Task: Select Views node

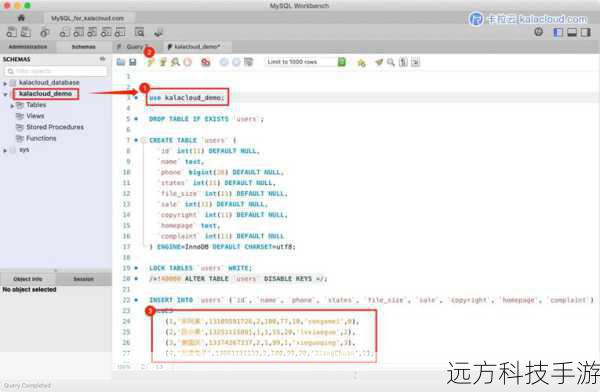Action: [x=35, y=116]
